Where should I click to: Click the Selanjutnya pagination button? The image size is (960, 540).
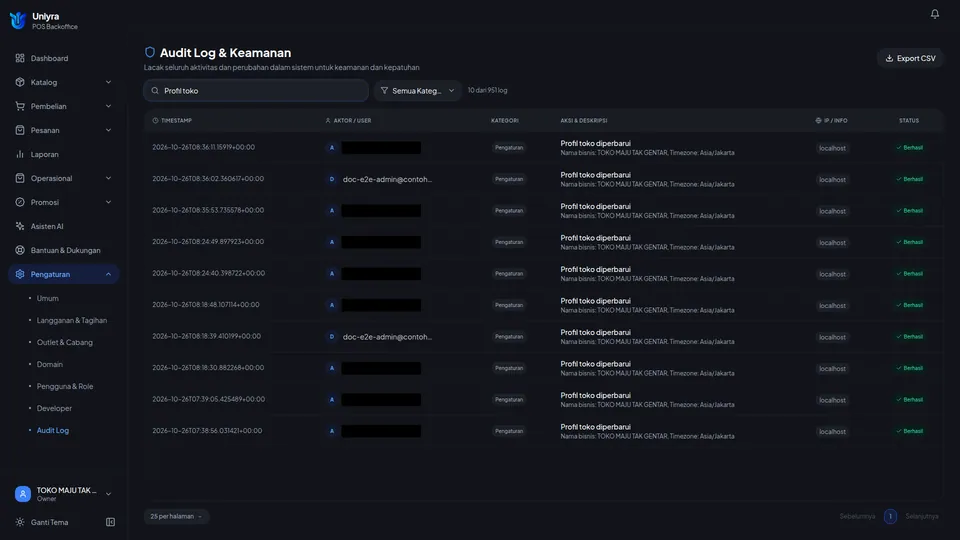pos(921,517)
